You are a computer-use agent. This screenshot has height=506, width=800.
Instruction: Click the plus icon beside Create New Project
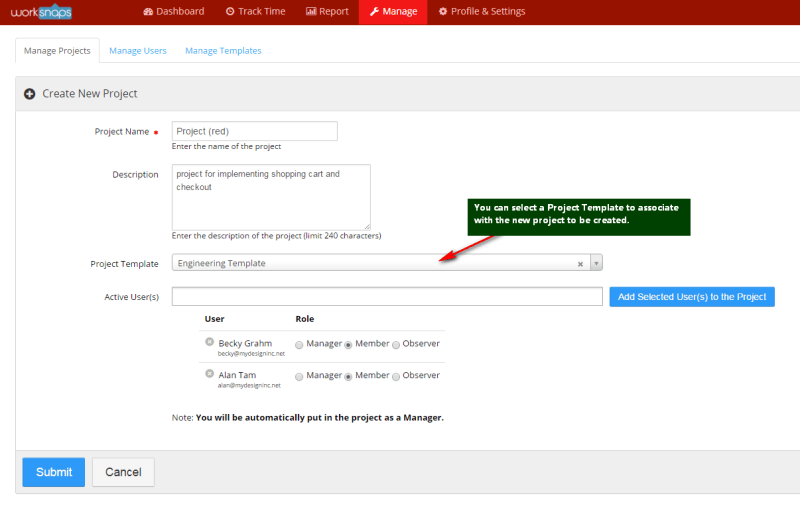point(30,94)
